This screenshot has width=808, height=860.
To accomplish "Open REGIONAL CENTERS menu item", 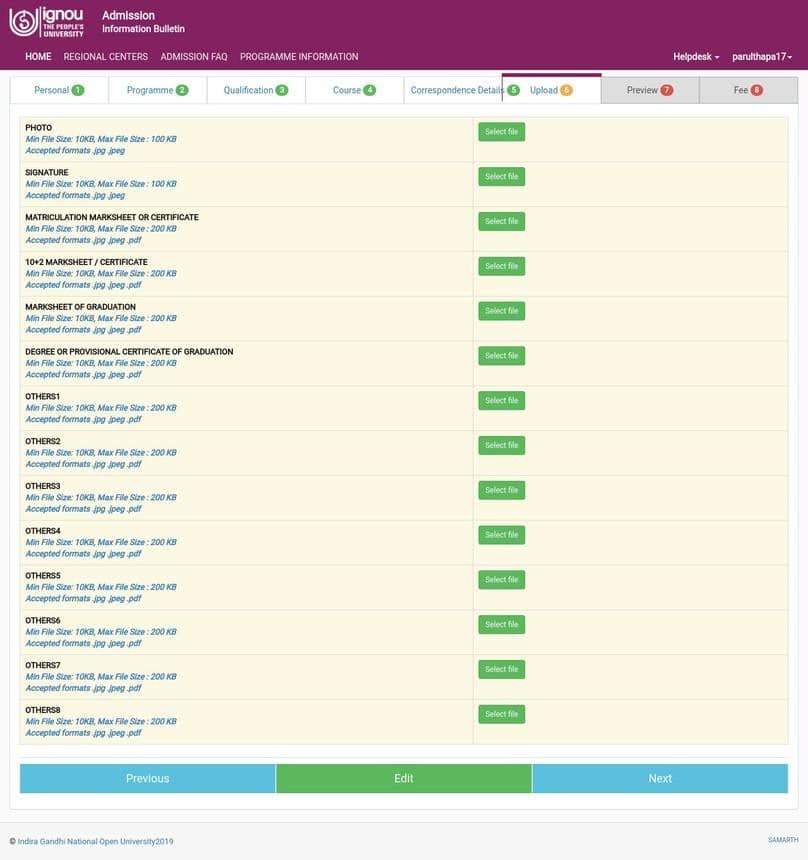I will coord(105,57).
